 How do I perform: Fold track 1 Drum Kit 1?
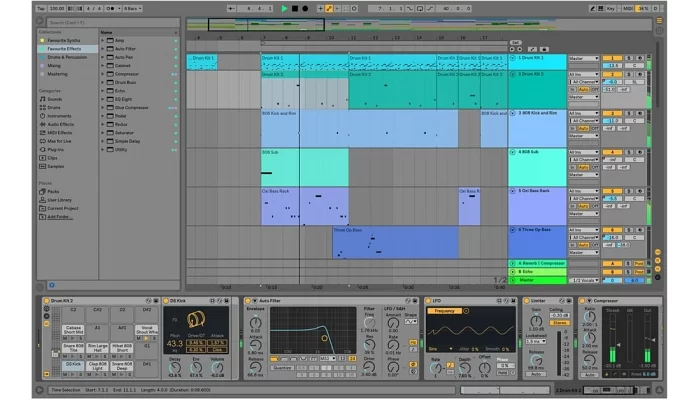[x=512, y=58]
